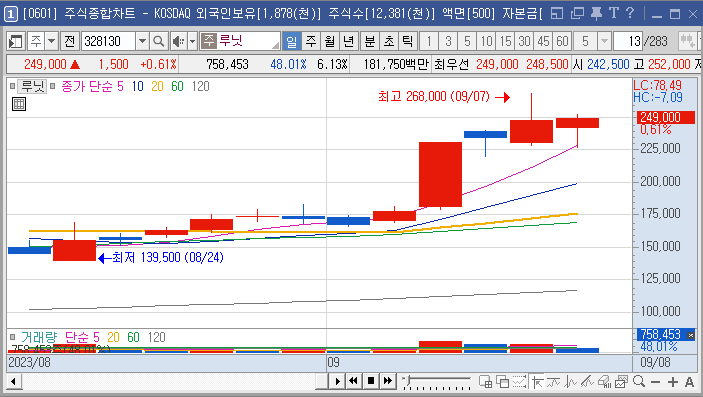Open the 주 market type dropdown arrow
The width and height of the screenshot is (703, 397).
tap(52, 42)
